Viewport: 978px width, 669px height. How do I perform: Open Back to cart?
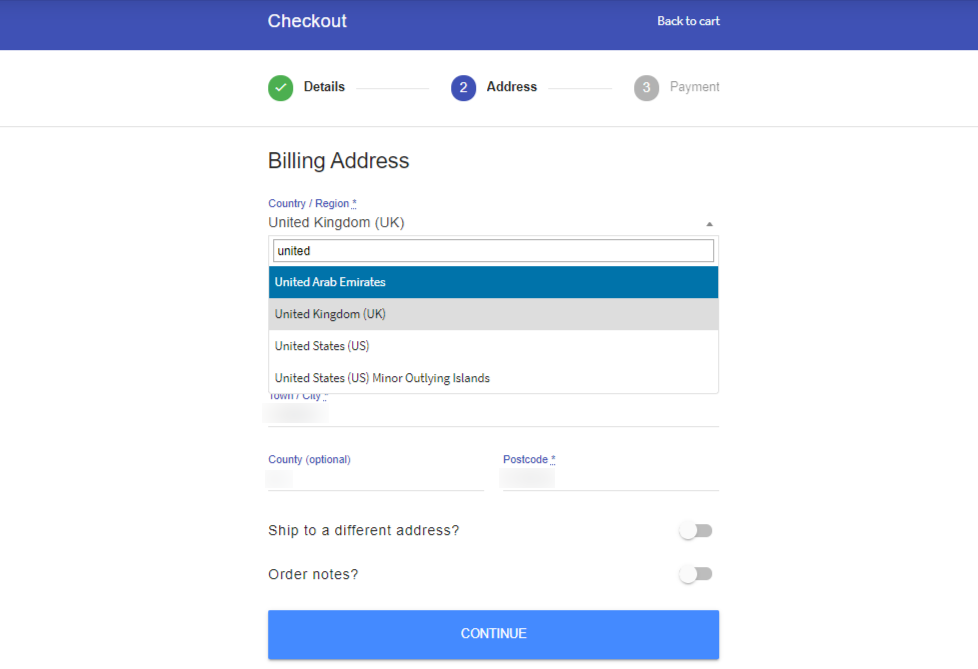(x=687, y=20)
